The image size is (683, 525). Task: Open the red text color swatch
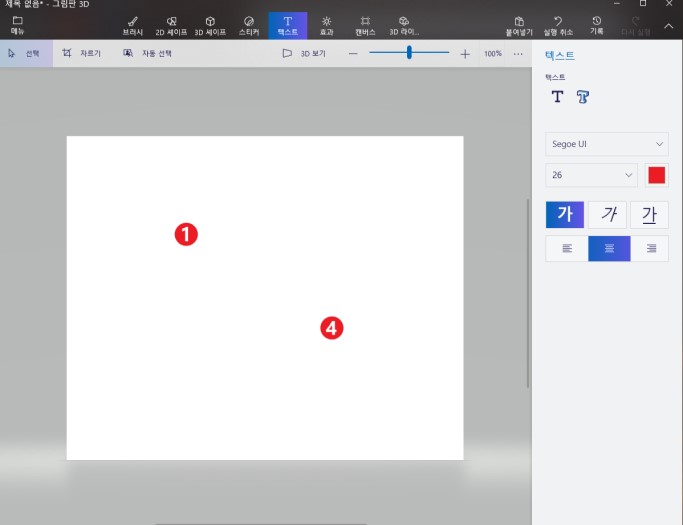656,175
